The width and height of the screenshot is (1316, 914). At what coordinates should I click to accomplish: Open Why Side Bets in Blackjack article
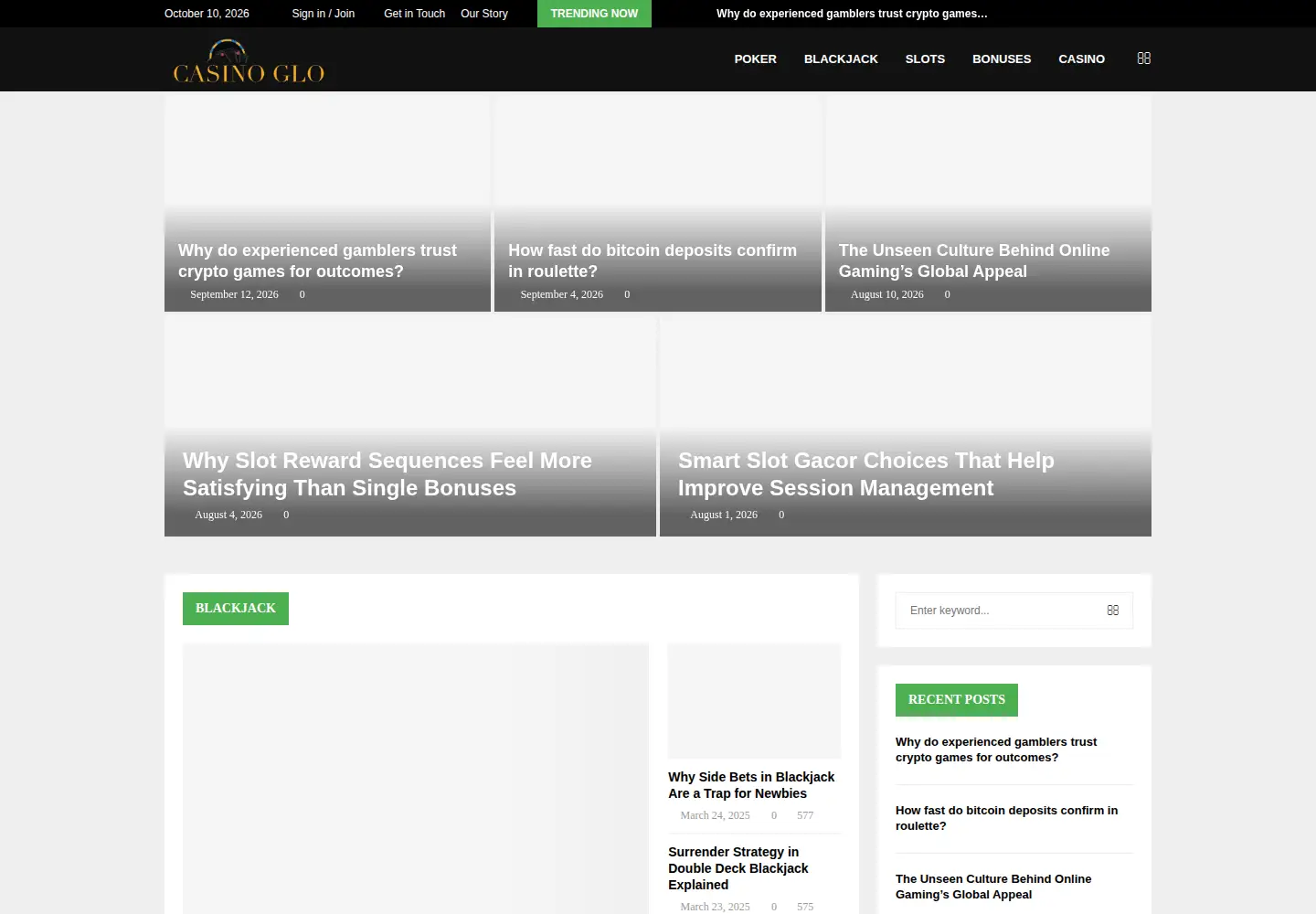[751, 785]
